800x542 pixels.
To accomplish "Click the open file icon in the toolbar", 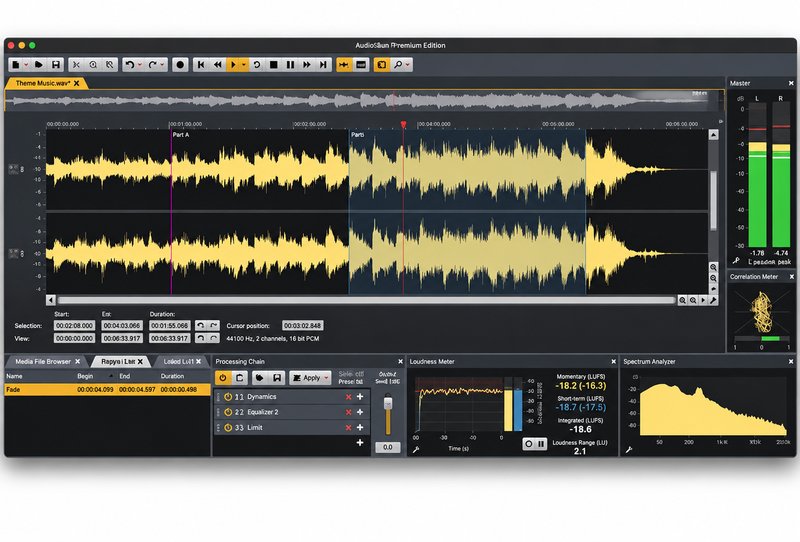I will (39, 65).
